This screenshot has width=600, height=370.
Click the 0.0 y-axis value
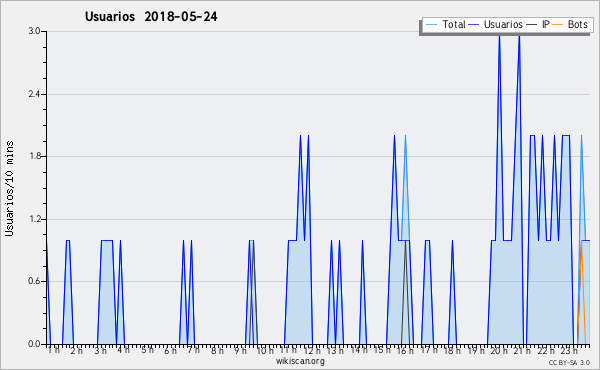pos(34,344)
